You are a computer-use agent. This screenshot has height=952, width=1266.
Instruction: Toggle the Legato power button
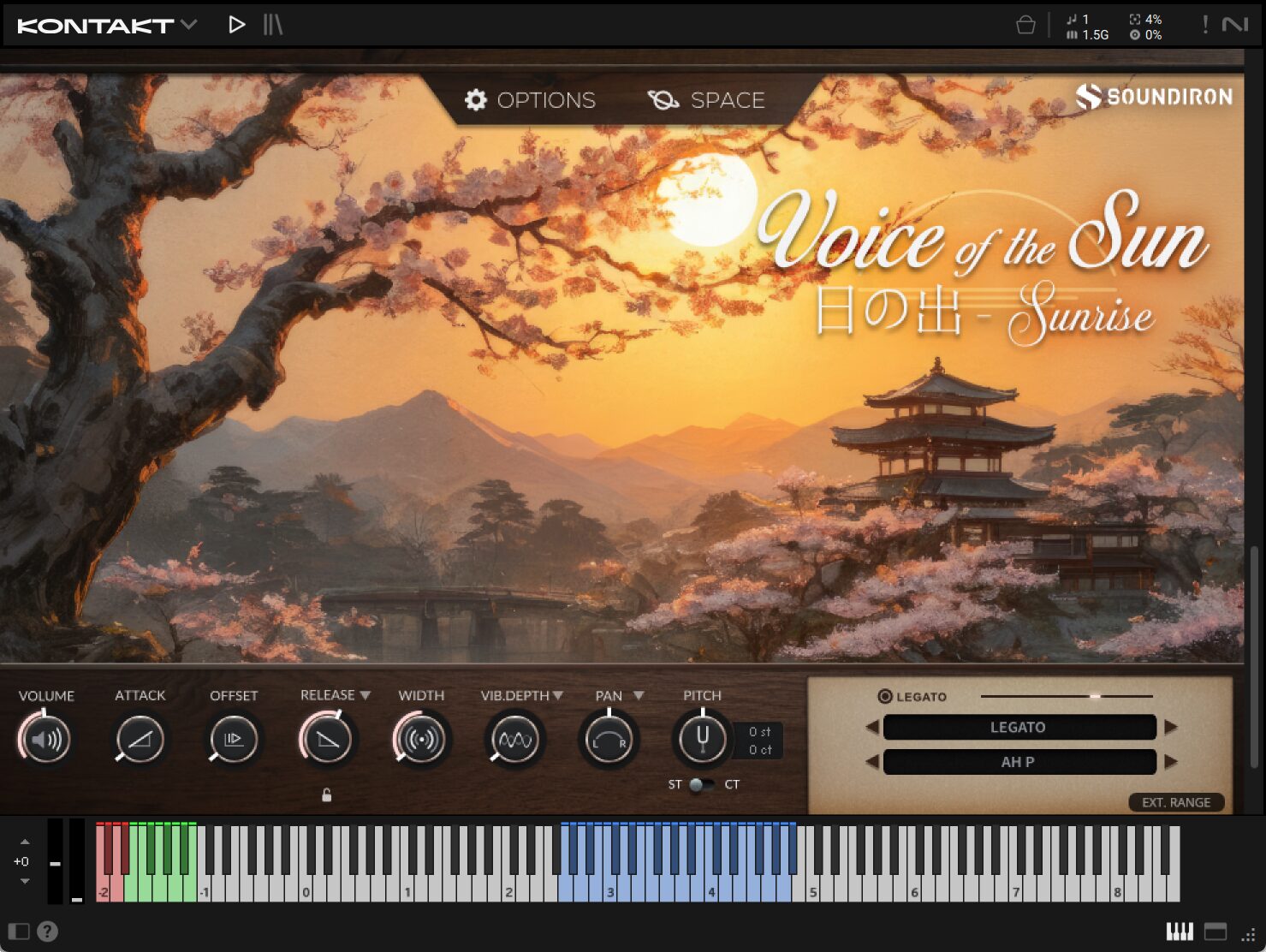885,697
